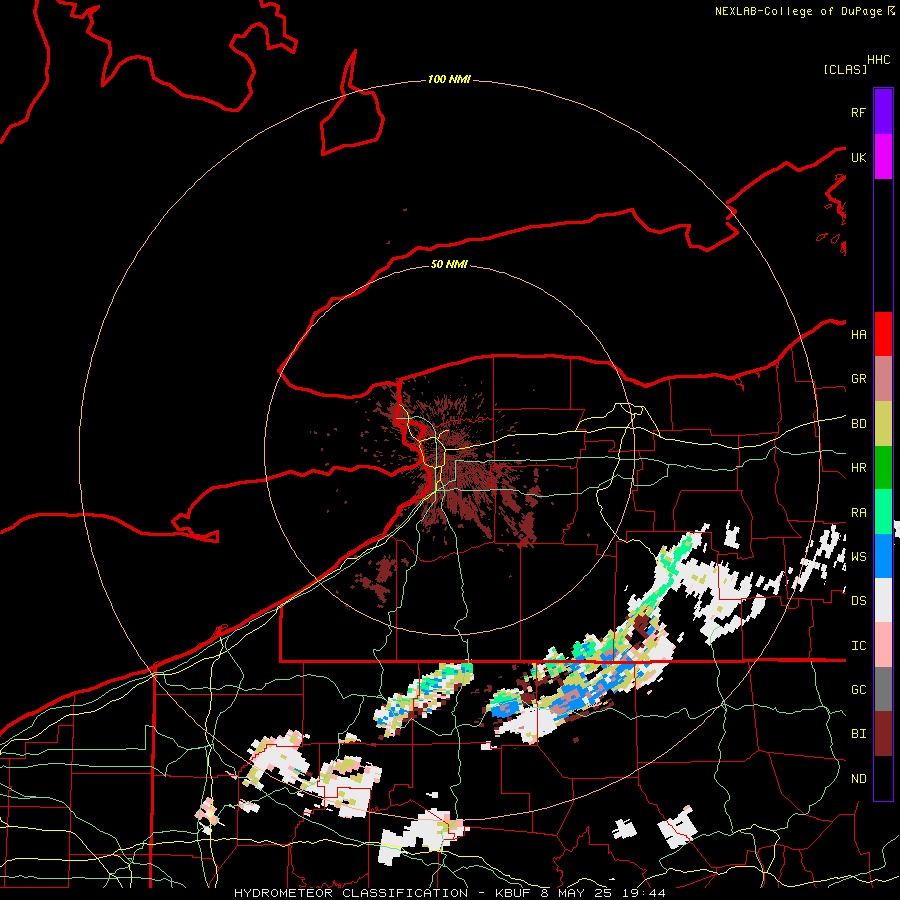The image size is (900, 900).
Task: Click the HA red legend swatch
Action: tap(883, 334)
